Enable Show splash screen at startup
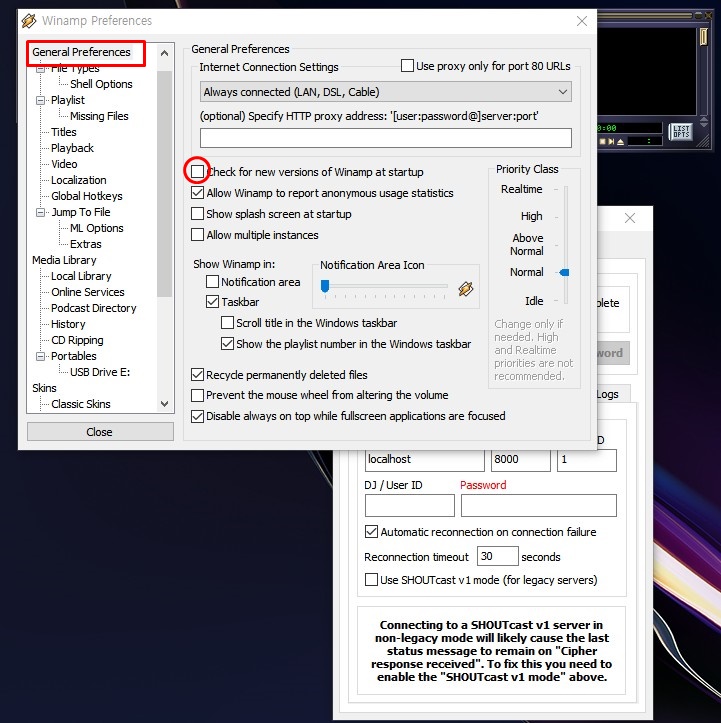The image size is (721, 723). (x=197, y=213)
